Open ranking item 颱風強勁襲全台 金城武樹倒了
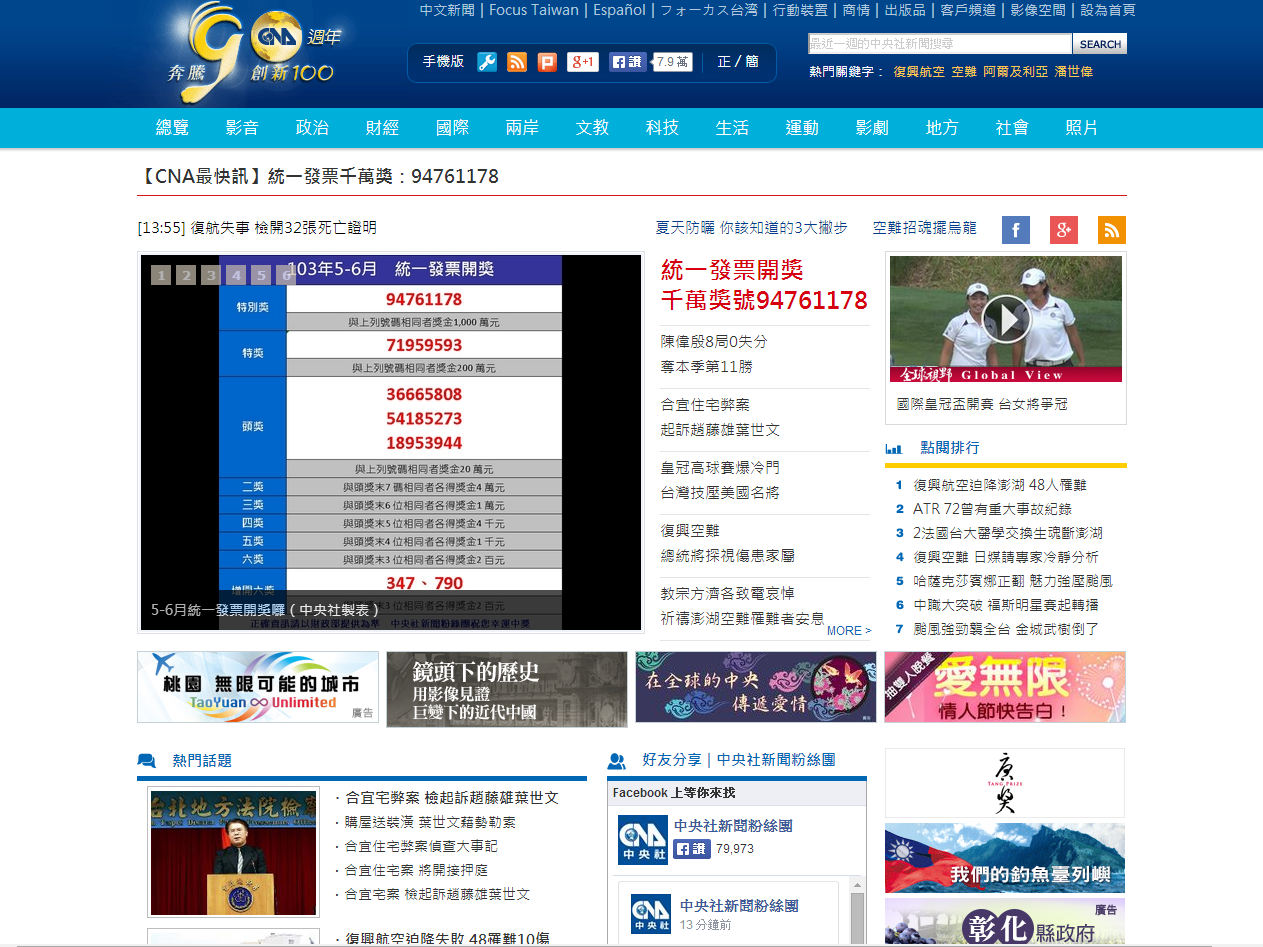 (x=1006, y=629)
